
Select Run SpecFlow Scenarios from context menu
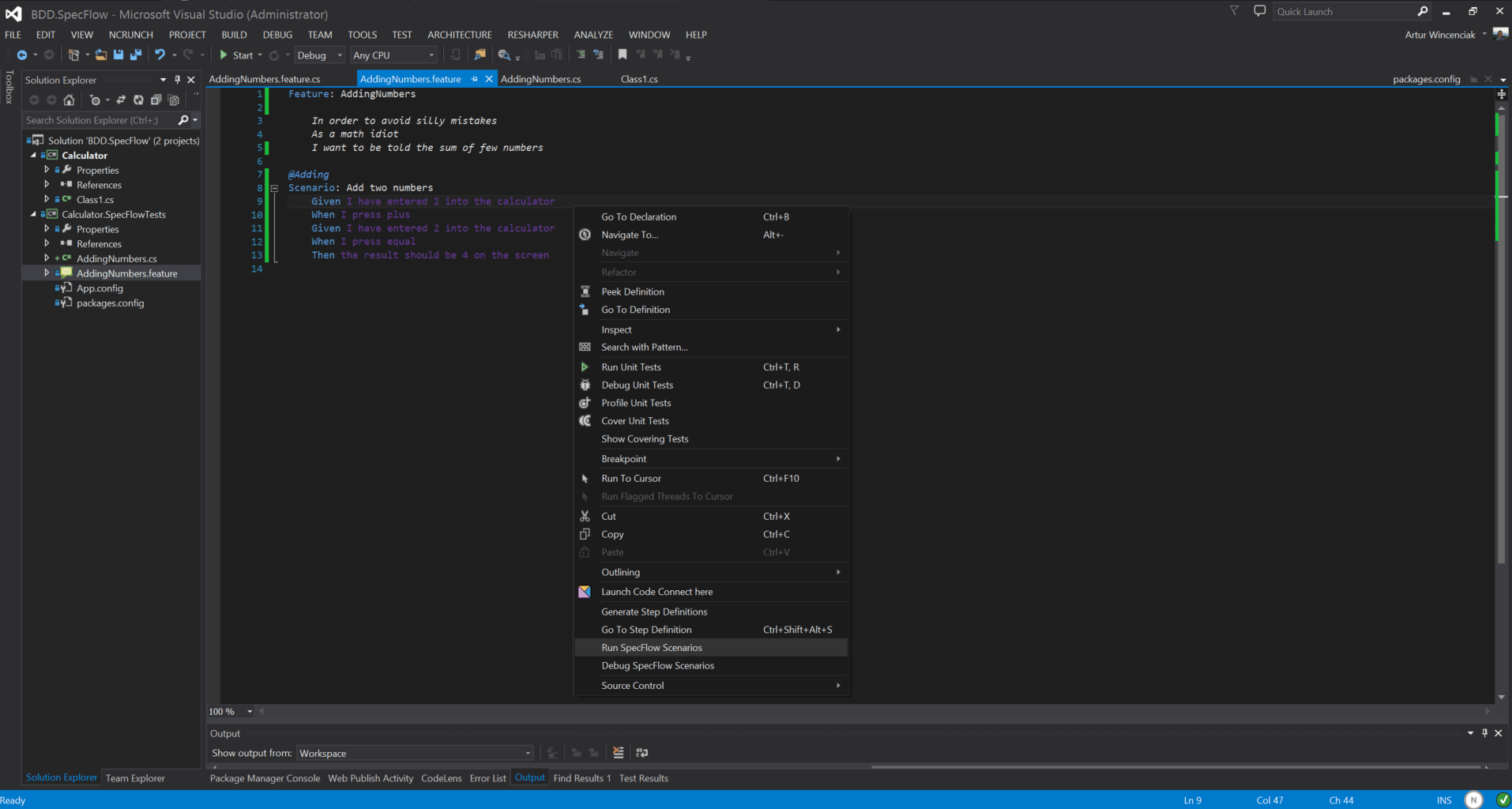tap(651, 648)
